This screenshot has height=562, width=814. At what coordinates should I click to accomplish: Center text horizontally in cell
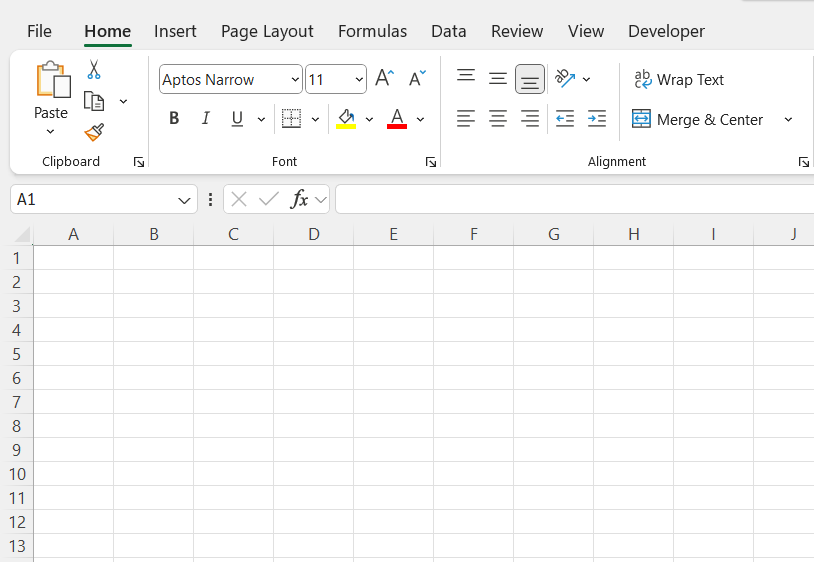pos(498,119)
